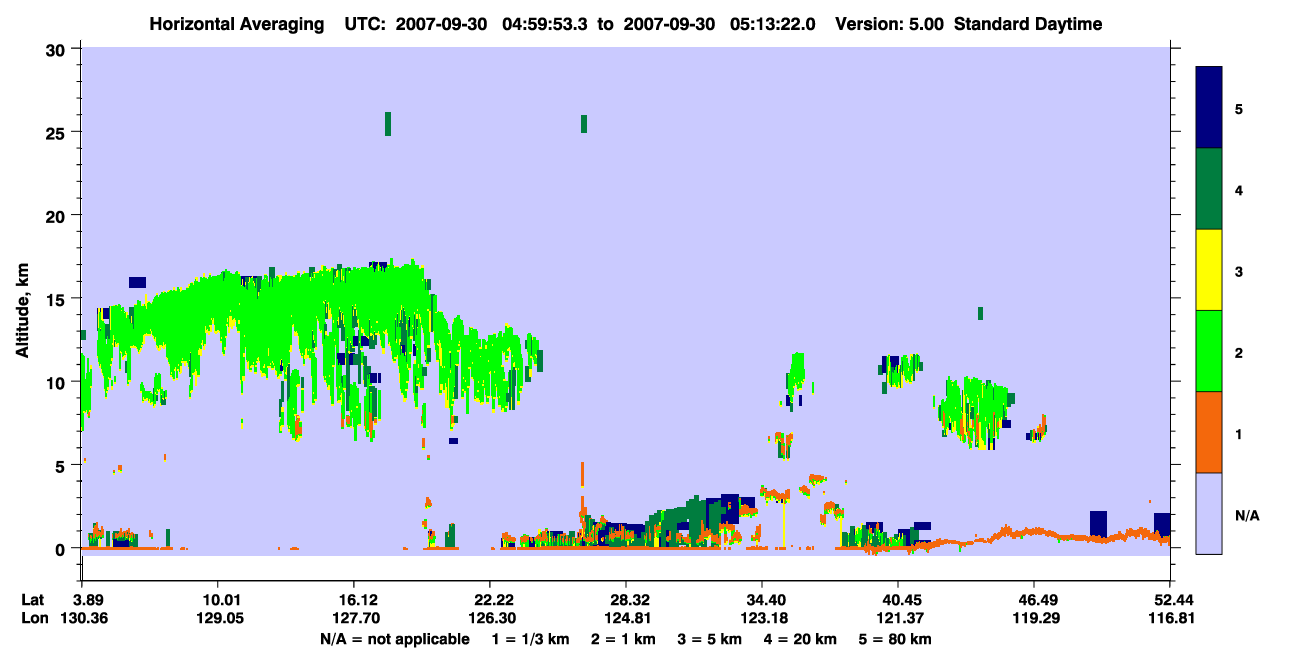The height and width of the screenshot is (667, 1300).
Task: Click the y-axis tick label '25'
Action: pos(58,132)
